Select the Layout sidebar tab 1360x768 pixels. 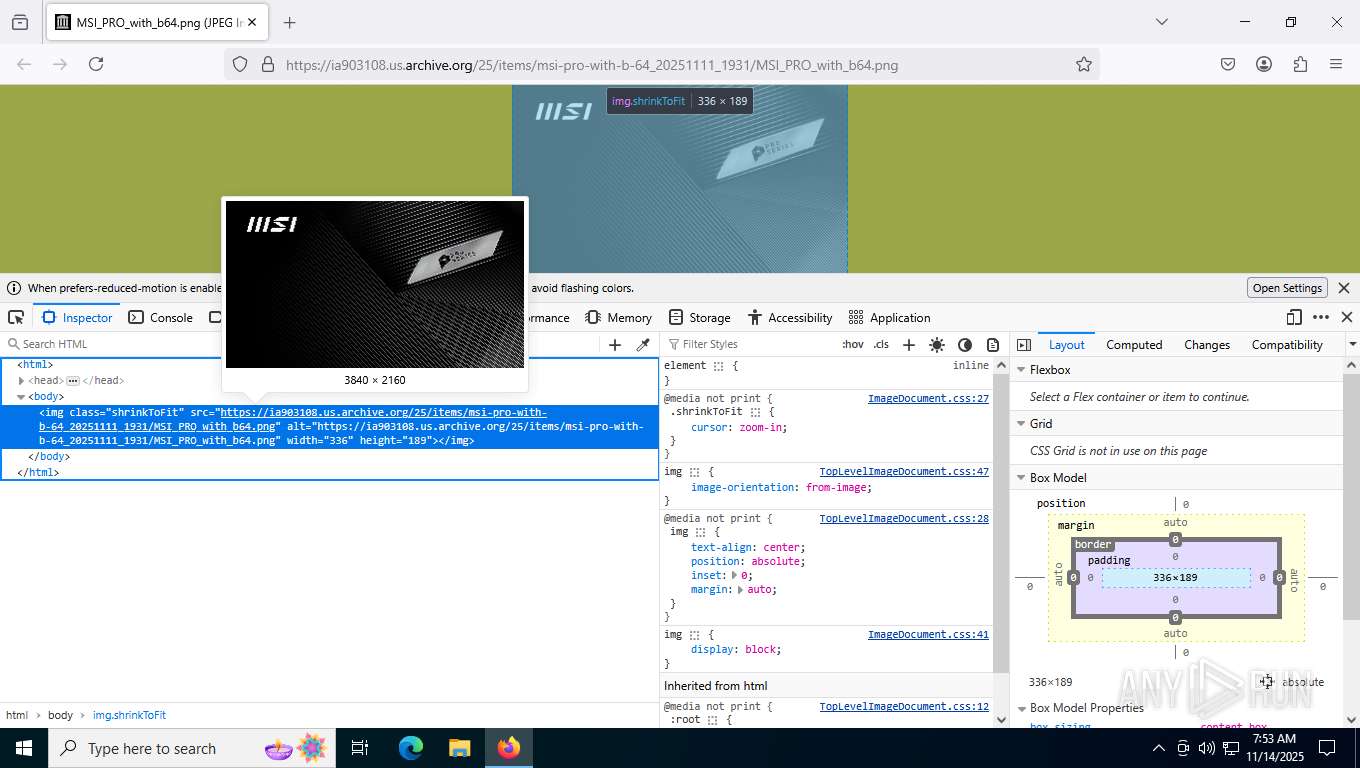pyautogui.click(x=1066, y=344)
